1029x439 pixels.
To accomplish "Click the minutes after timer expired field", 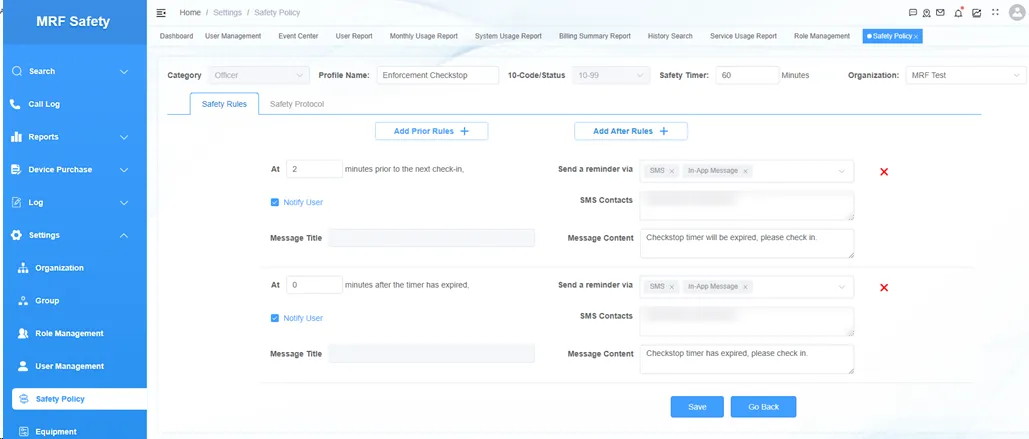I will [314, 285].
